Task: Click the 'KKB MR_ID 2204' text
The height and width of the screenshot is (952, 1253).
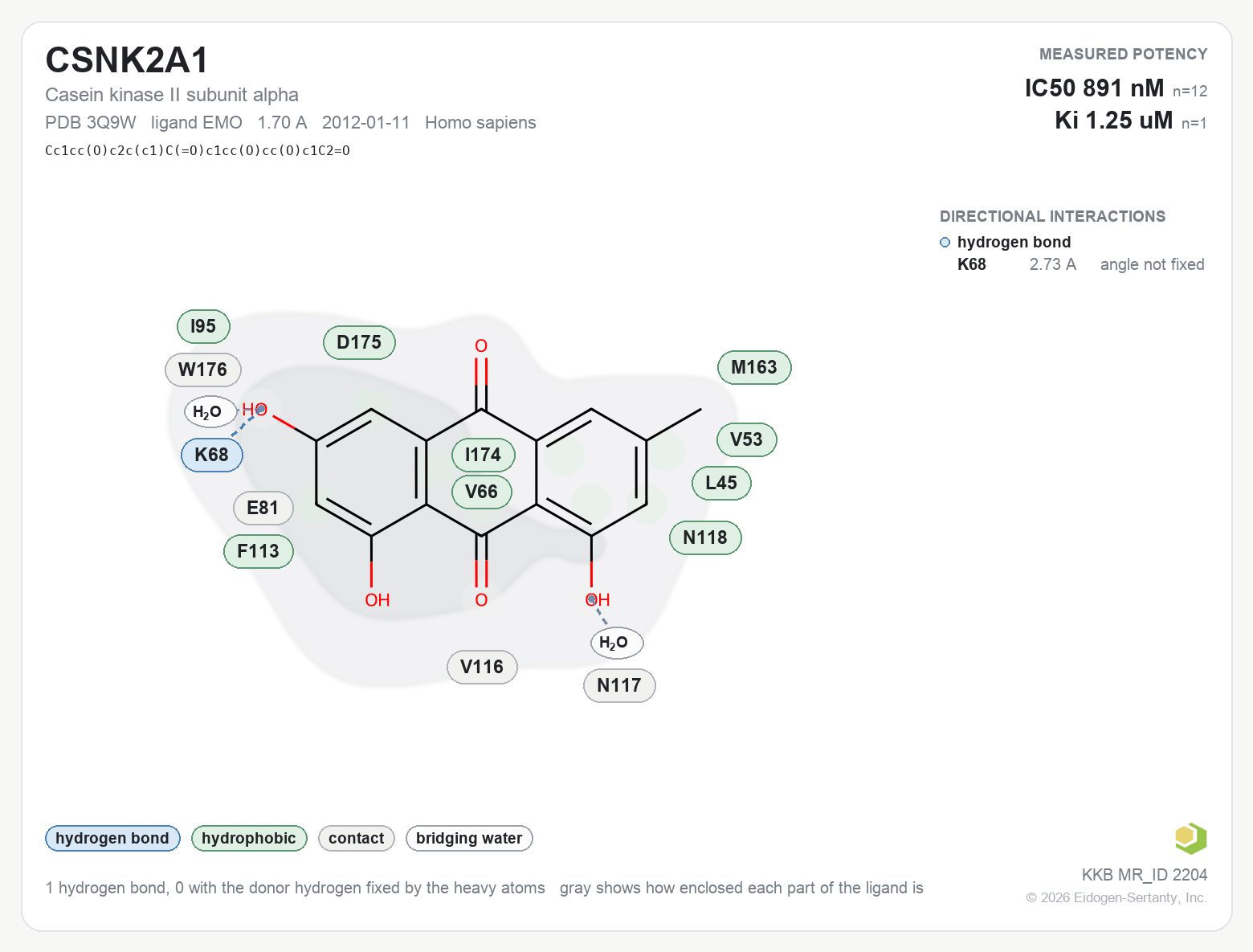Action: click(1145, 875)
